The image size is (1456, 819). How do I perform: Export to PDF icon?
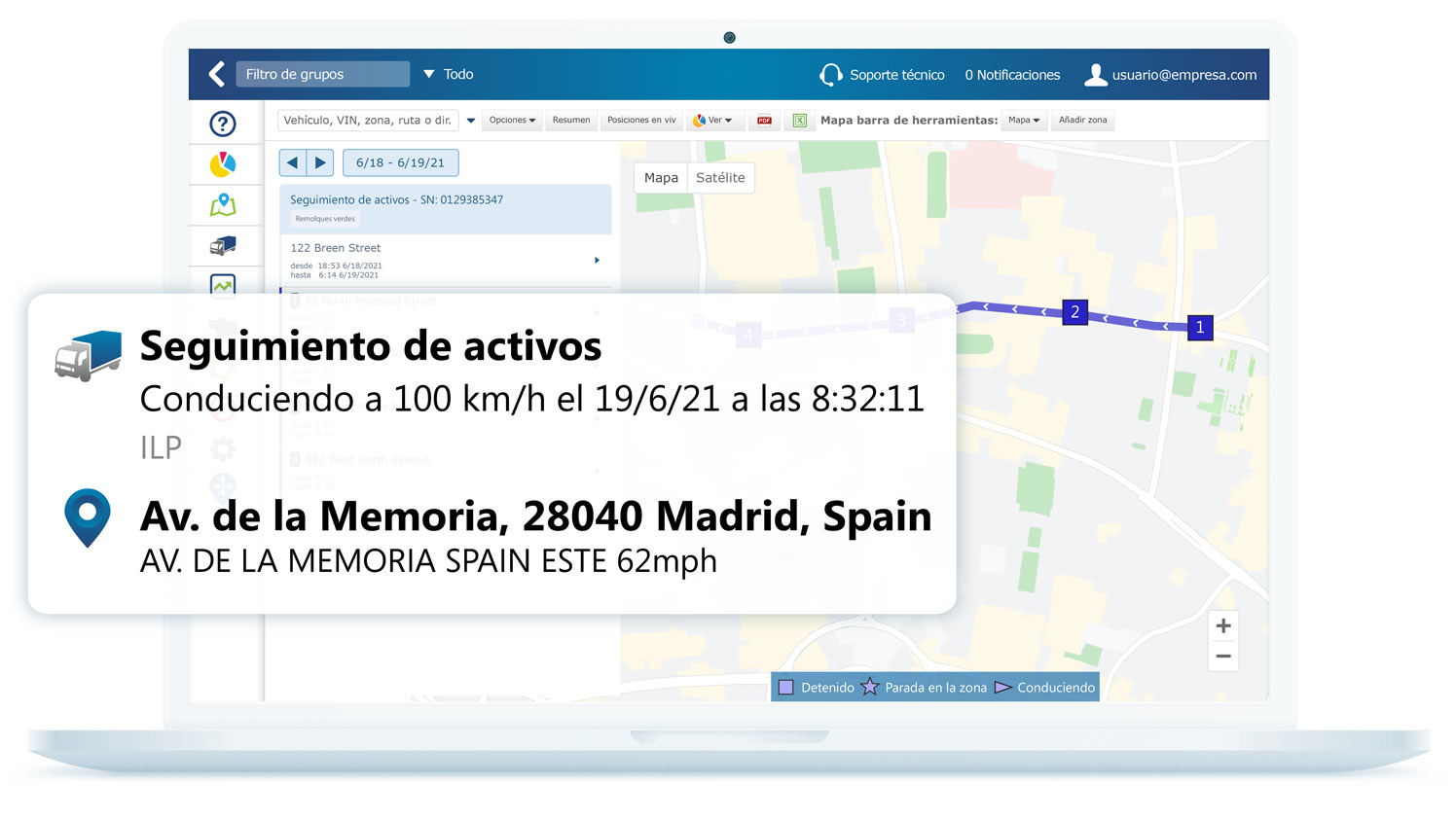(x=764, y=121)
